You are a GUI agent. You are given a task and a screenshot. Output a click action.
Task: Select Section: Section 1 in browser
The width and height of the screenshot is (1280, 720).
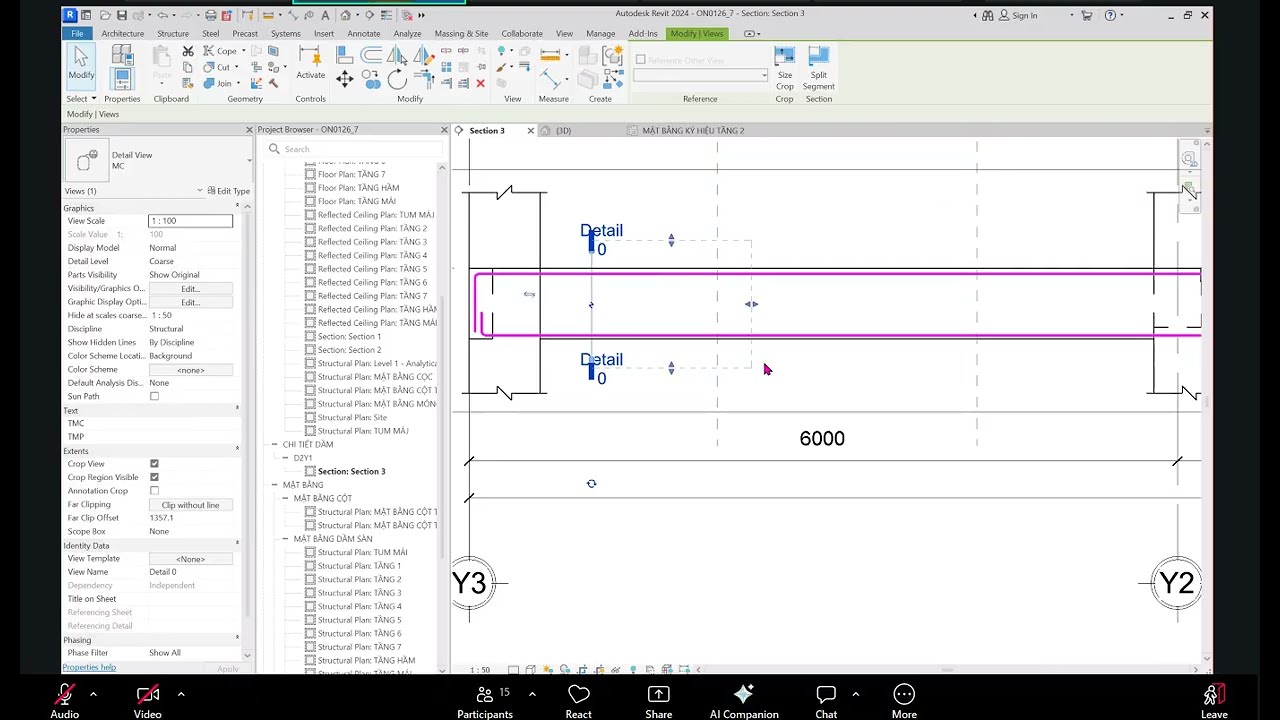349,337
